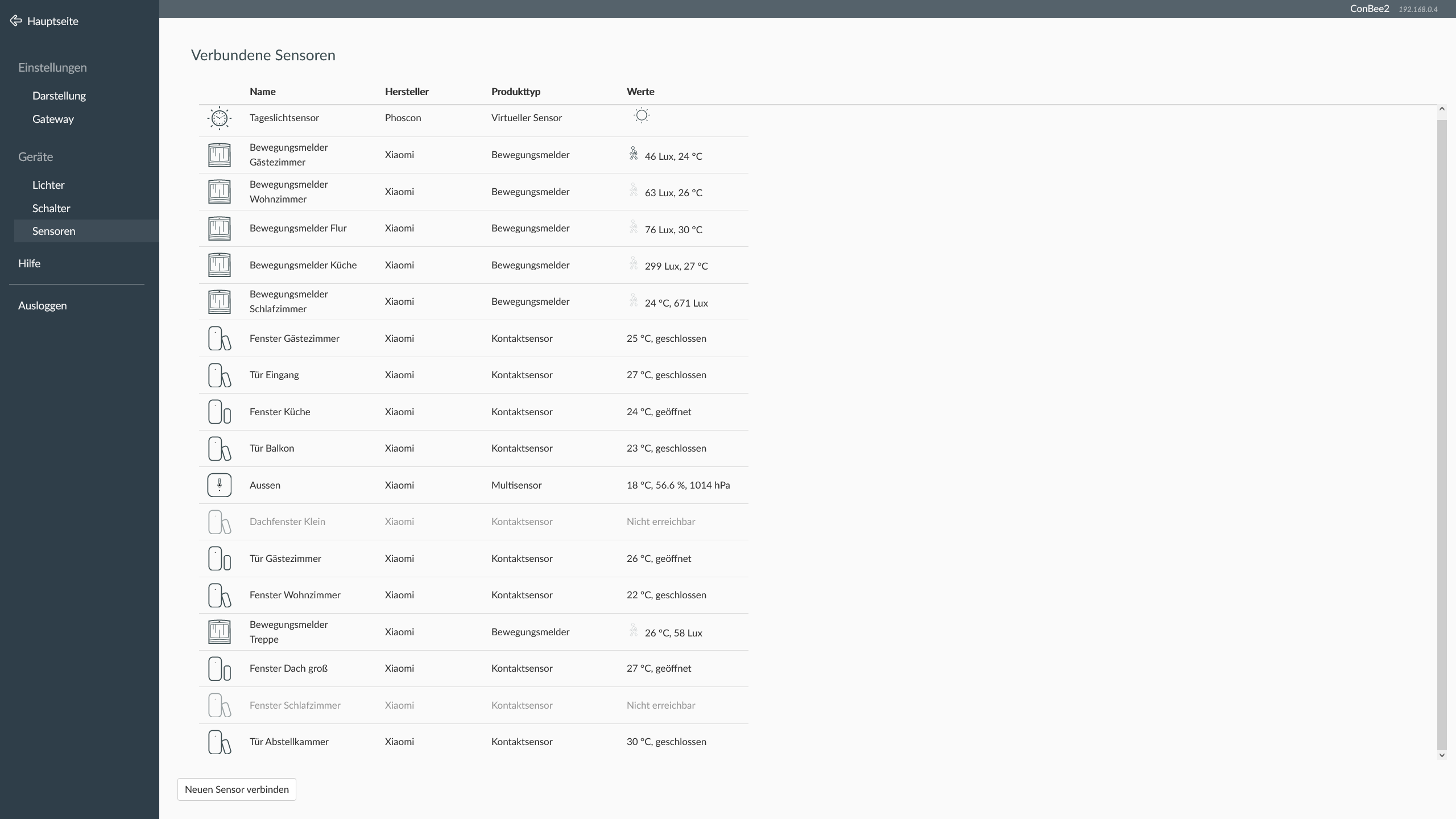The image size is (1456, 819).
Task: Click Ausloggen to log out
Action: click(x=42, y=305)
